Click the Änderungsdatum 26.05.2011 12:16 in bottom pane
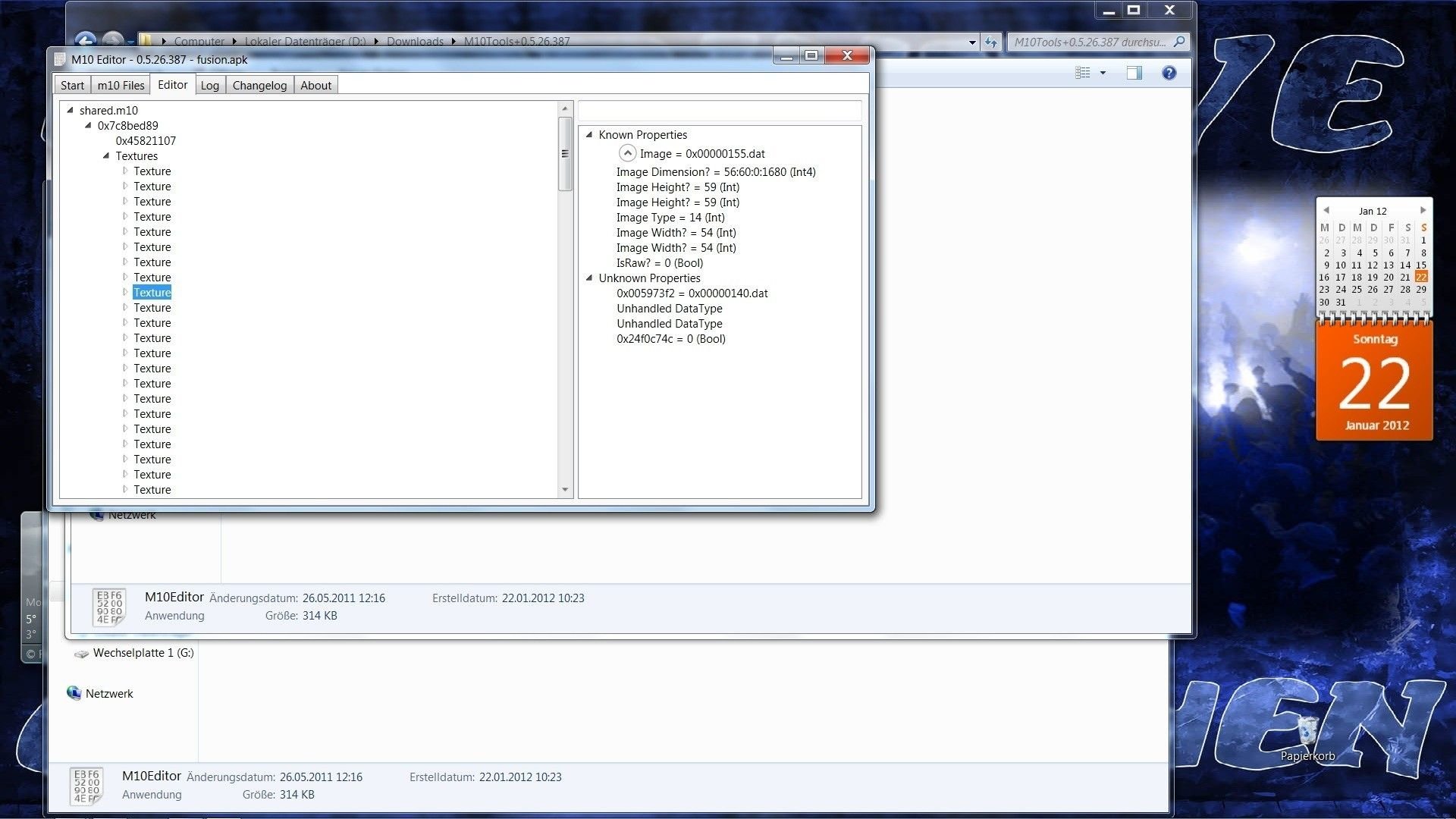 (x=275, y=777)
